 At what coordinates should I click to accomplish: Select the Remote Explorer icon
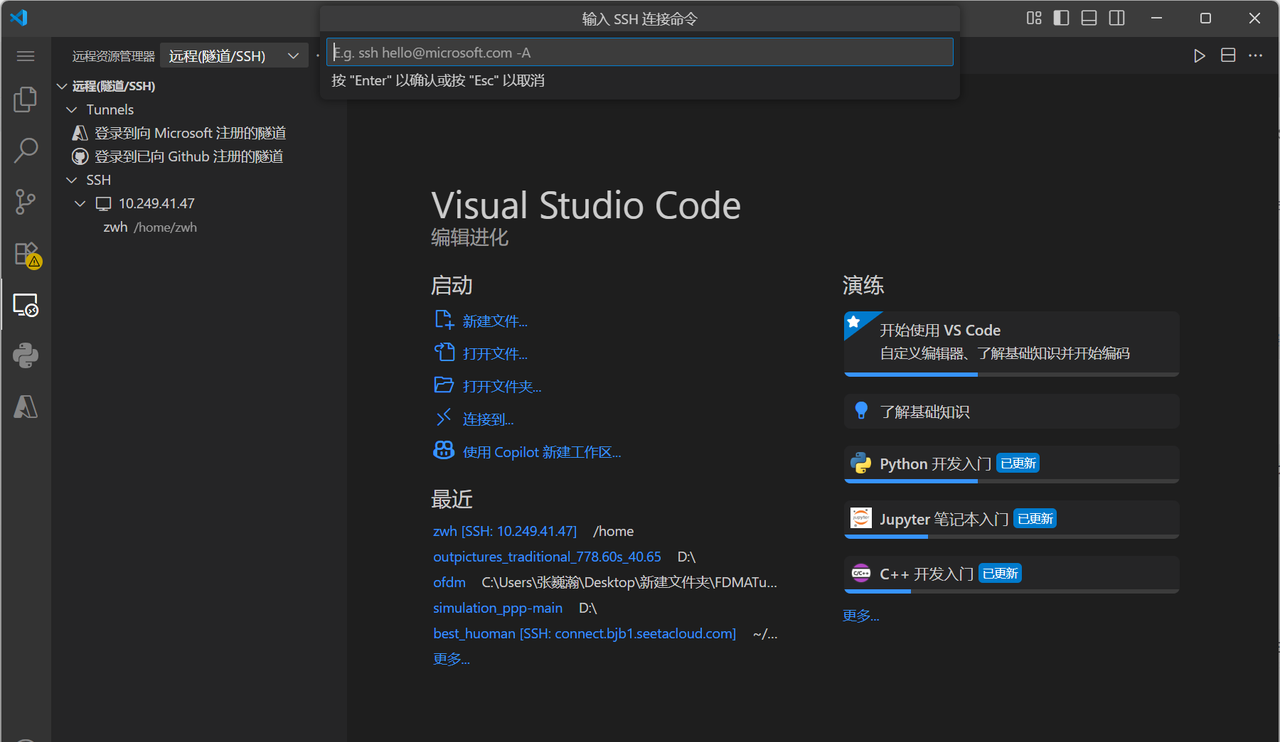[25, 305]
